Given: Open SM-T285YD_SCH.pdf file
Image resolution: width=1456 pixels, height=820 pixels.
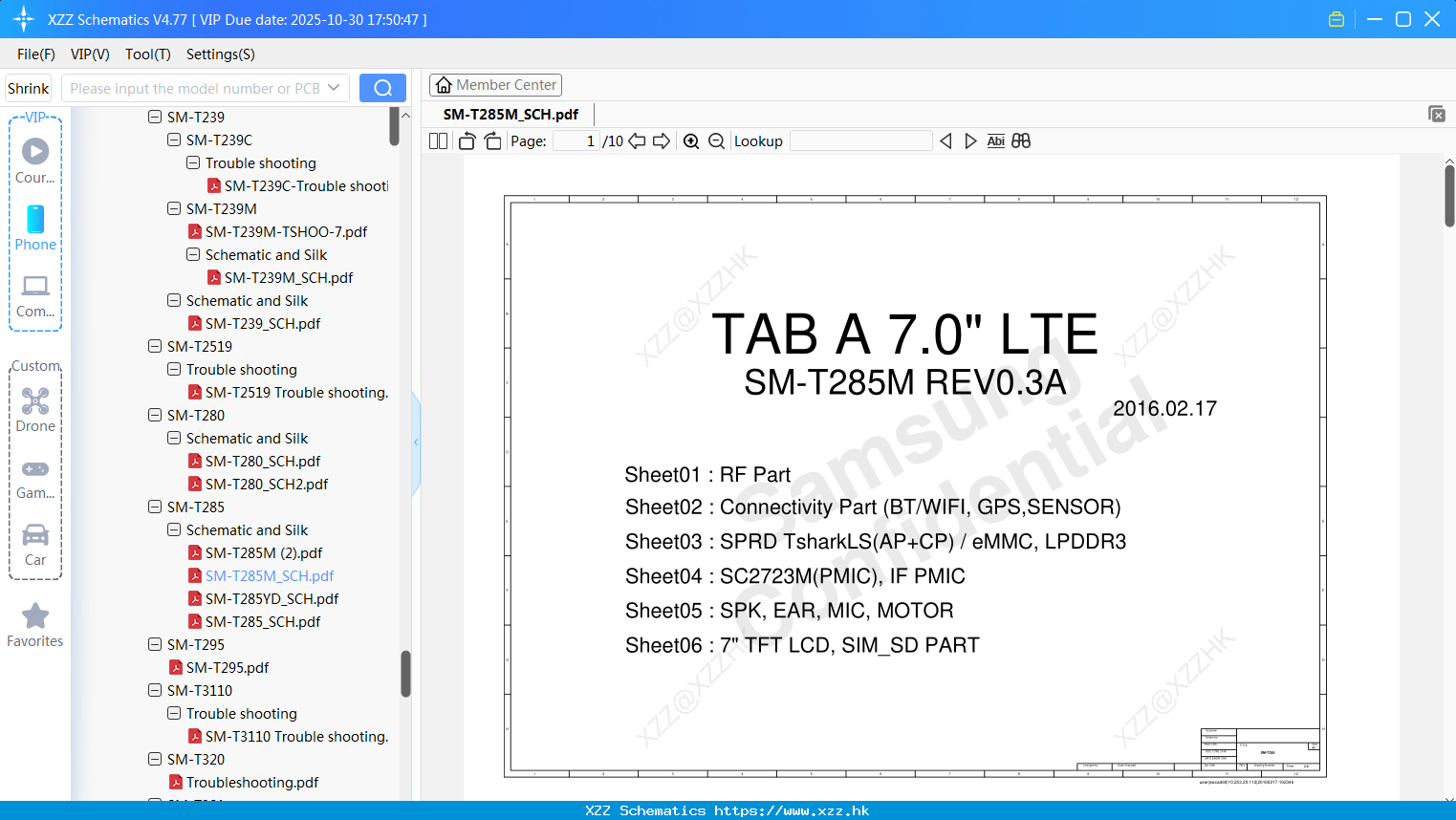Looking at the screenshot, I should click(272, 598).
